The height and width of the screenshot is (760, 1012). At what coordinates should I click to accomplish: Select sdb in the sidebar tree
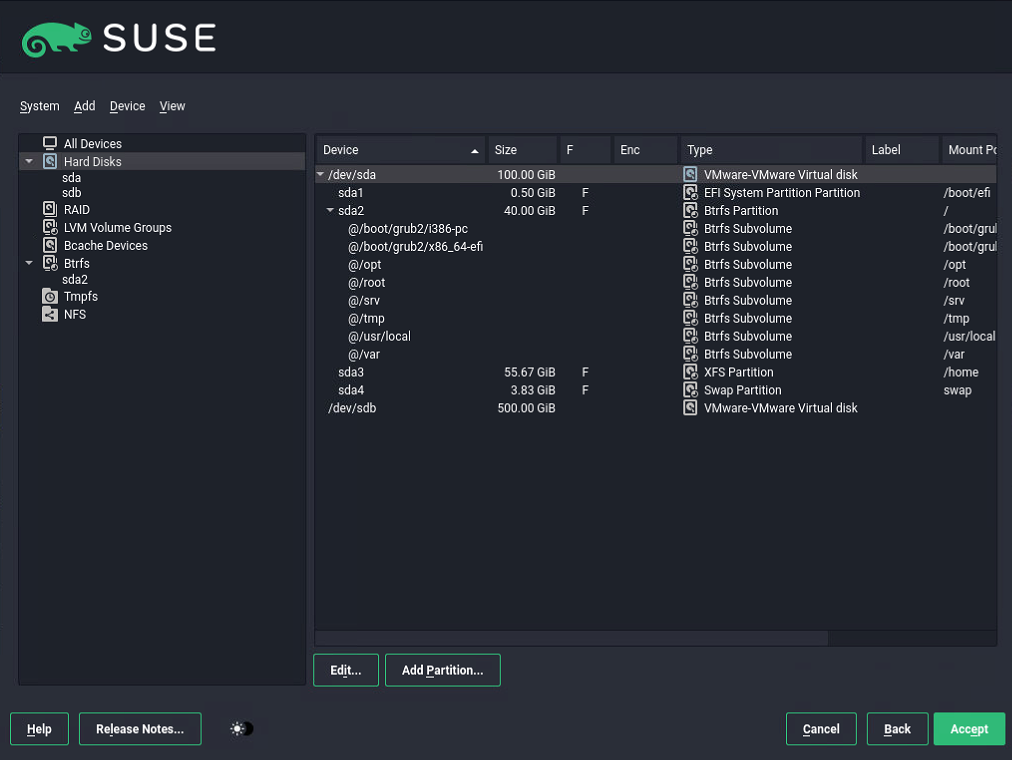72,192
